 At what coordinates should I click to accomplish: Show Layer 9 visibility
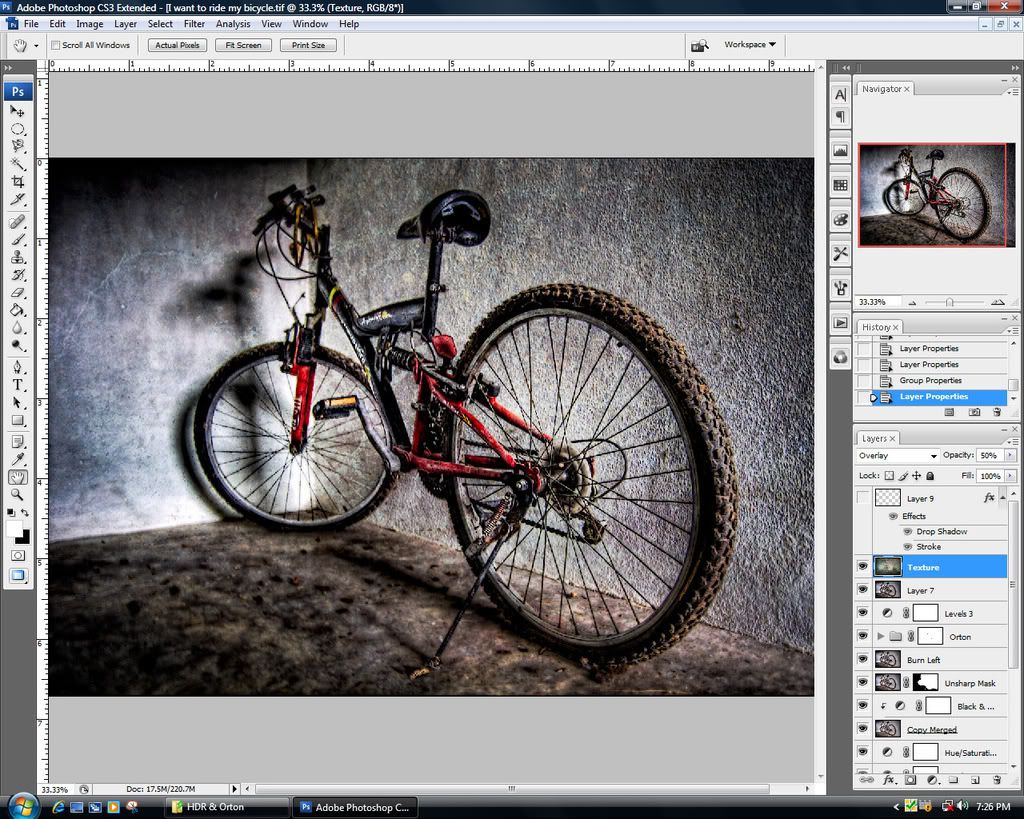click(863, 497)
